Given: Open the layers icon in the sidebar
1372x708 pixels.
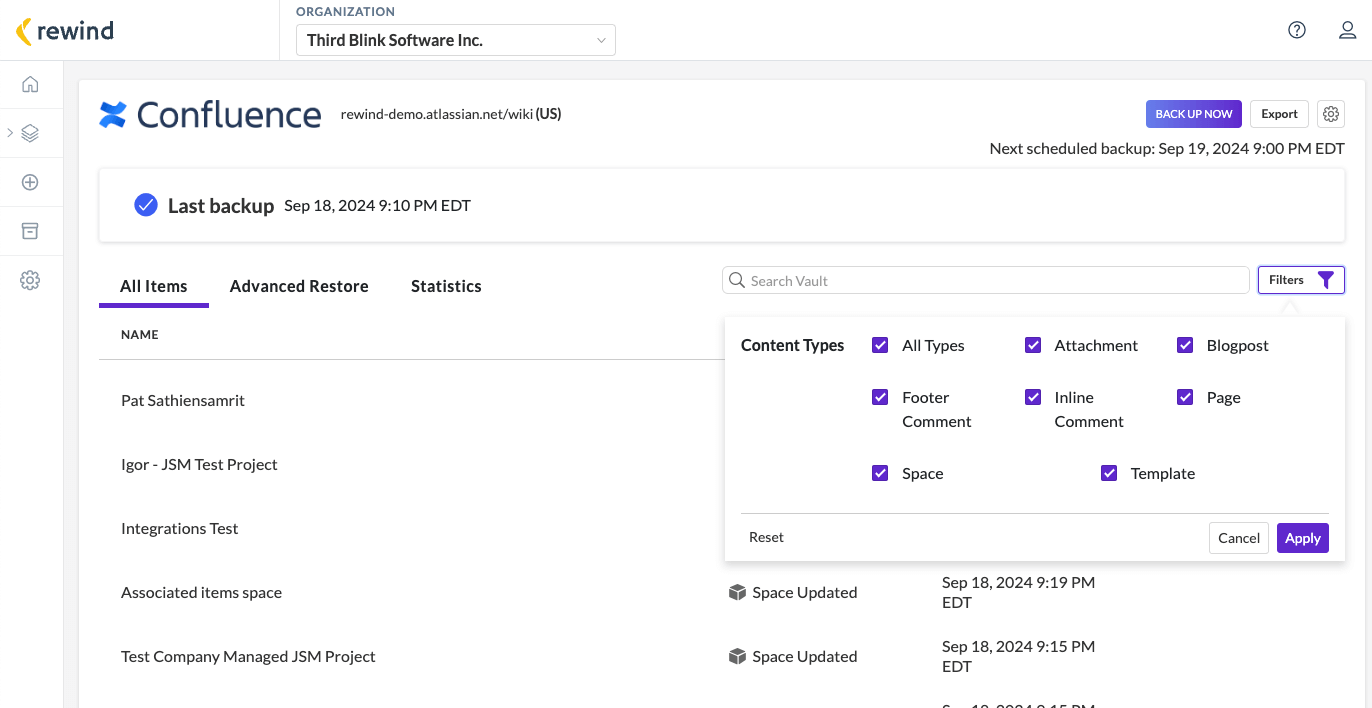Looking at the screenshot, I should coord(30,133).
